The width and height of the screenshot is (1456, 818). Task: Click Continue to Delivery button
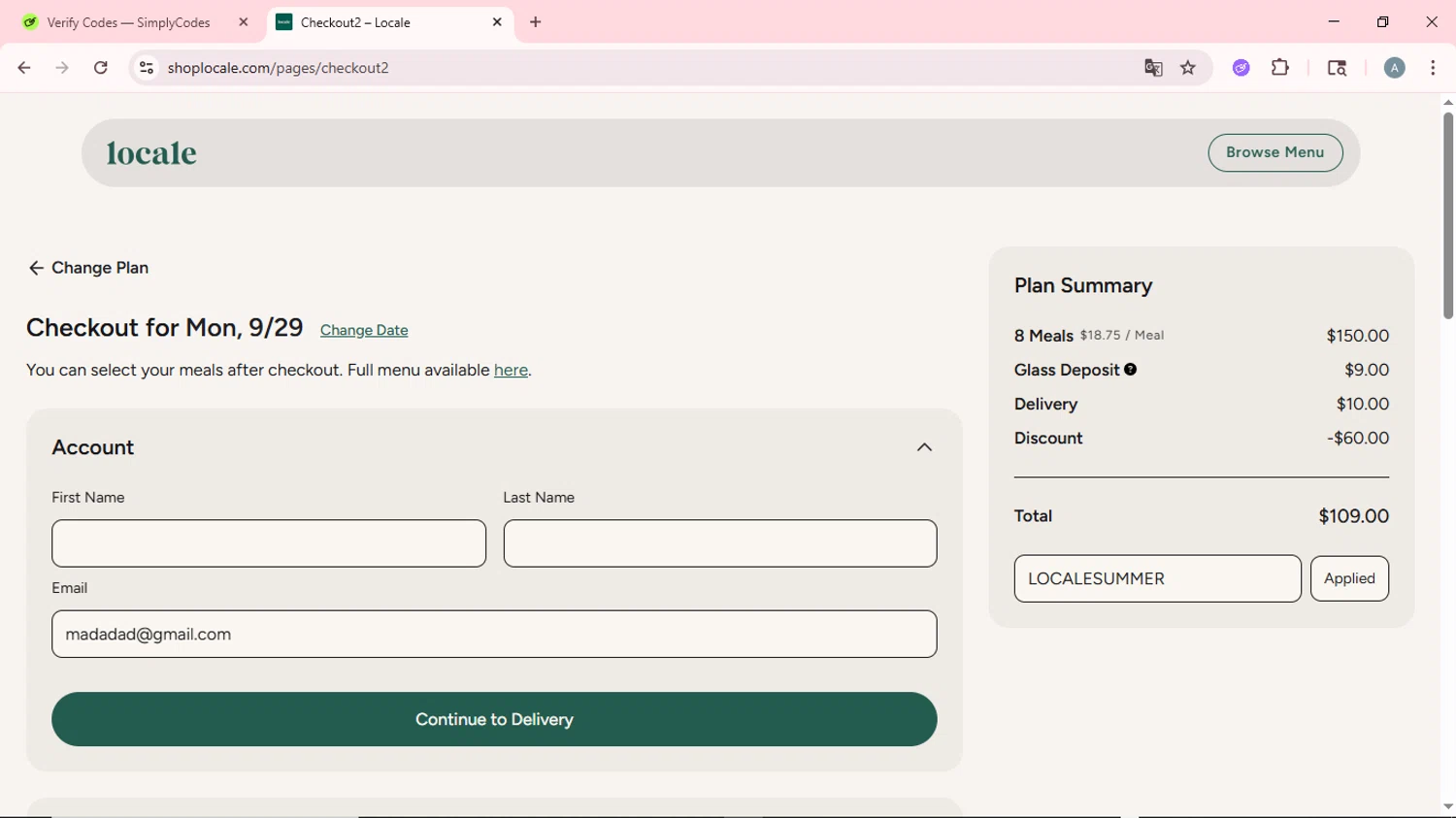click(494, 719)
